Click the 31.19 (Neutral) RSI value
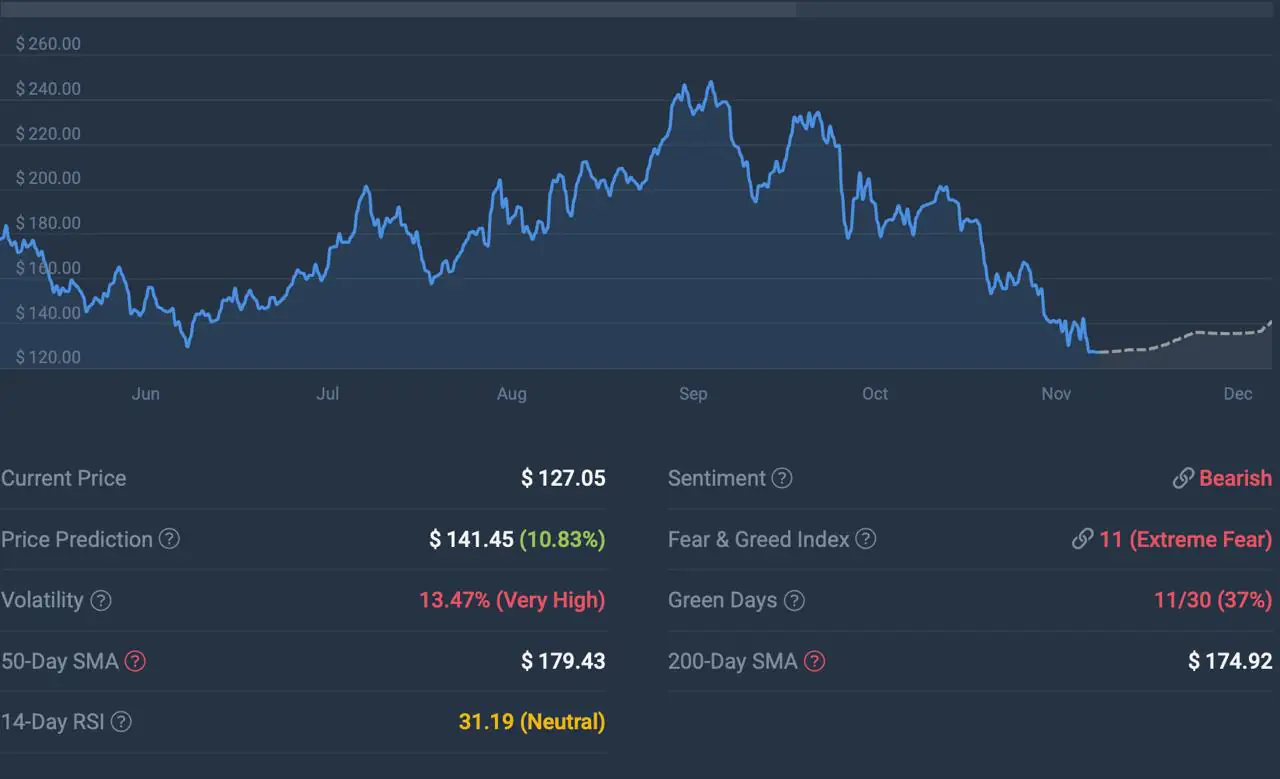Viewport: 1280px width, 779px height. coord(531,722)
